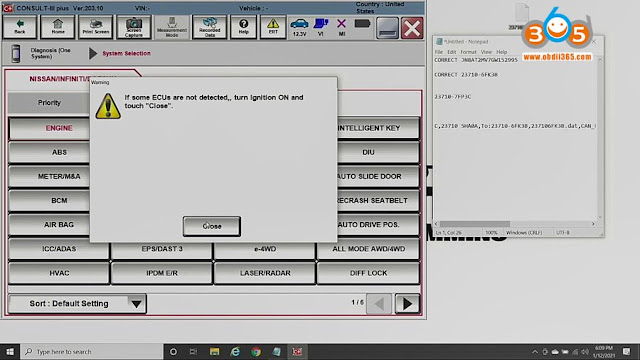Close CONSULT-III plus with red X

412,28
